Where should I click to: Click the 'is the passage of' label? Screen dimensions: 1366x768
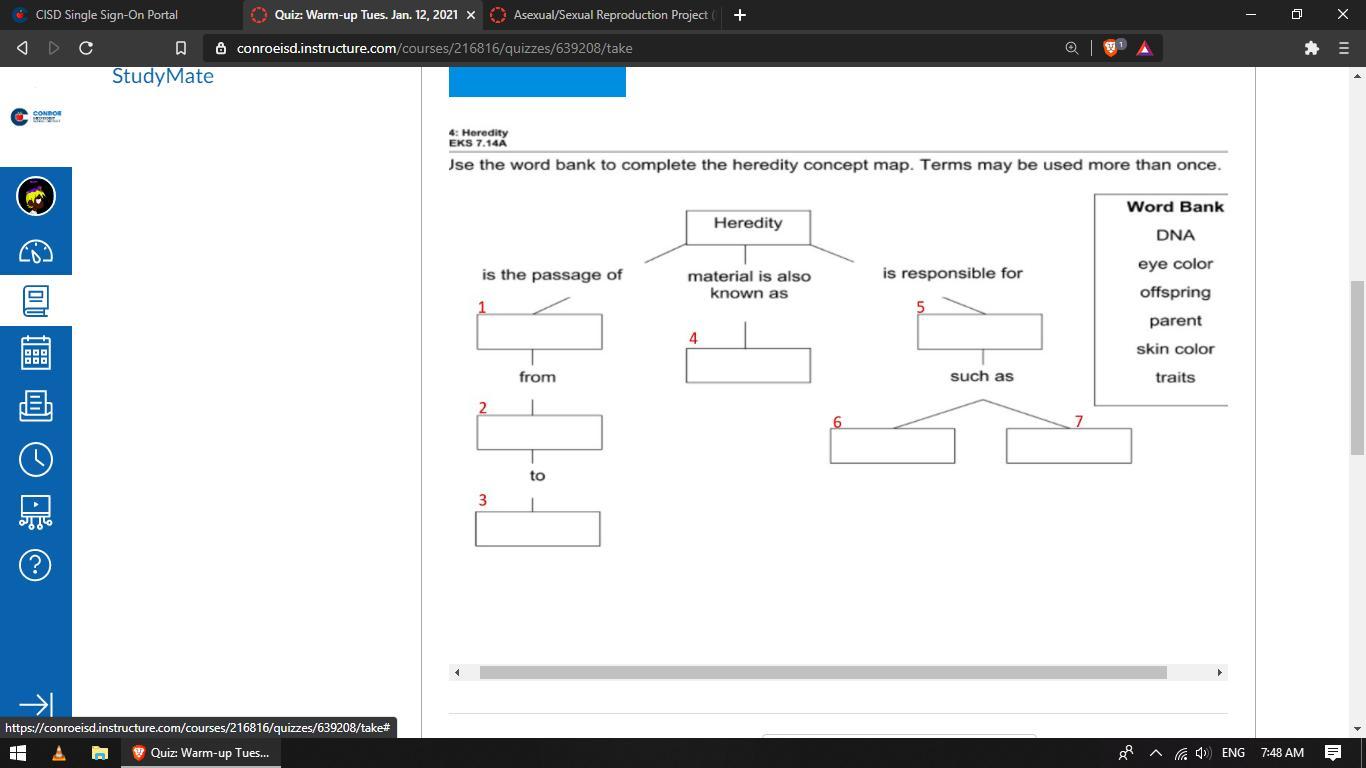click(x=552, y=275)
